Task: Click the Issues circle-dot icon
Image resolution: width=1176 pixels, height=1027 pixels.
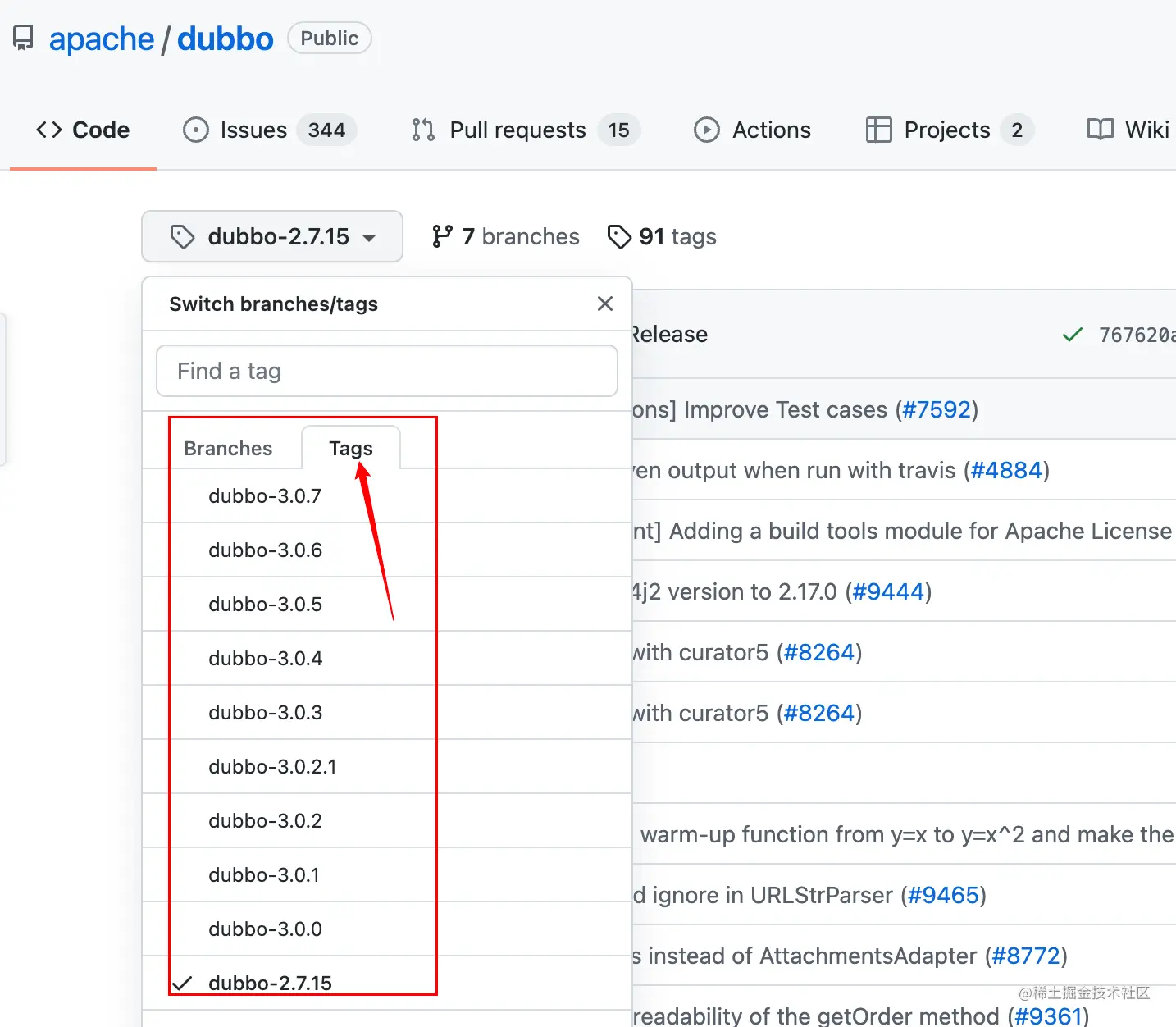Action: [196, 130]
